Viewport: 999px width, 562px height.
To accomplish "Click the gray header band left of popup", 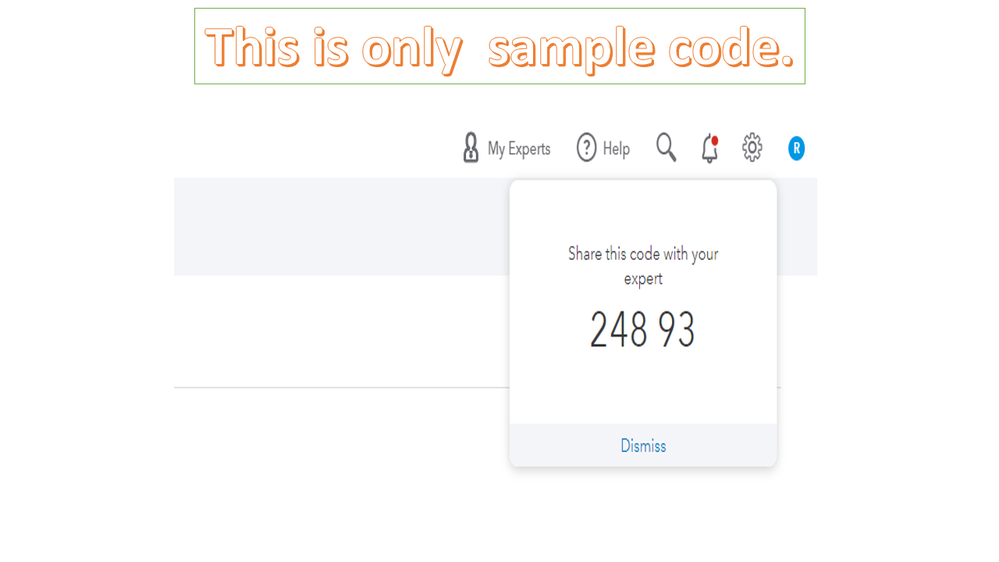I will [x=340, y=226].
